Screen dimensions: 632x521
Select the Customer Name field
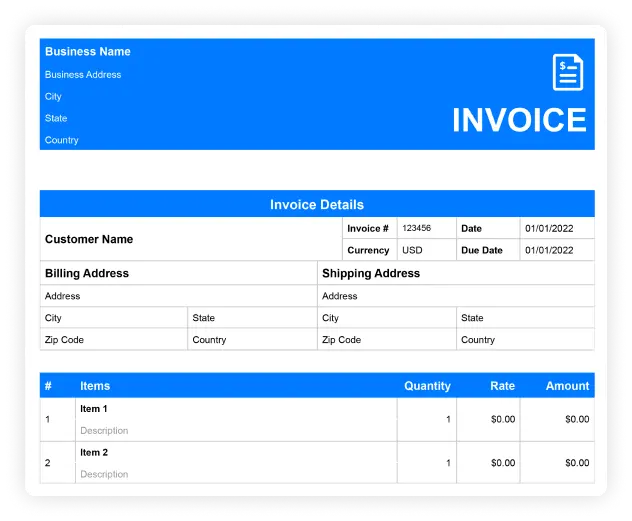coord(191,239)
